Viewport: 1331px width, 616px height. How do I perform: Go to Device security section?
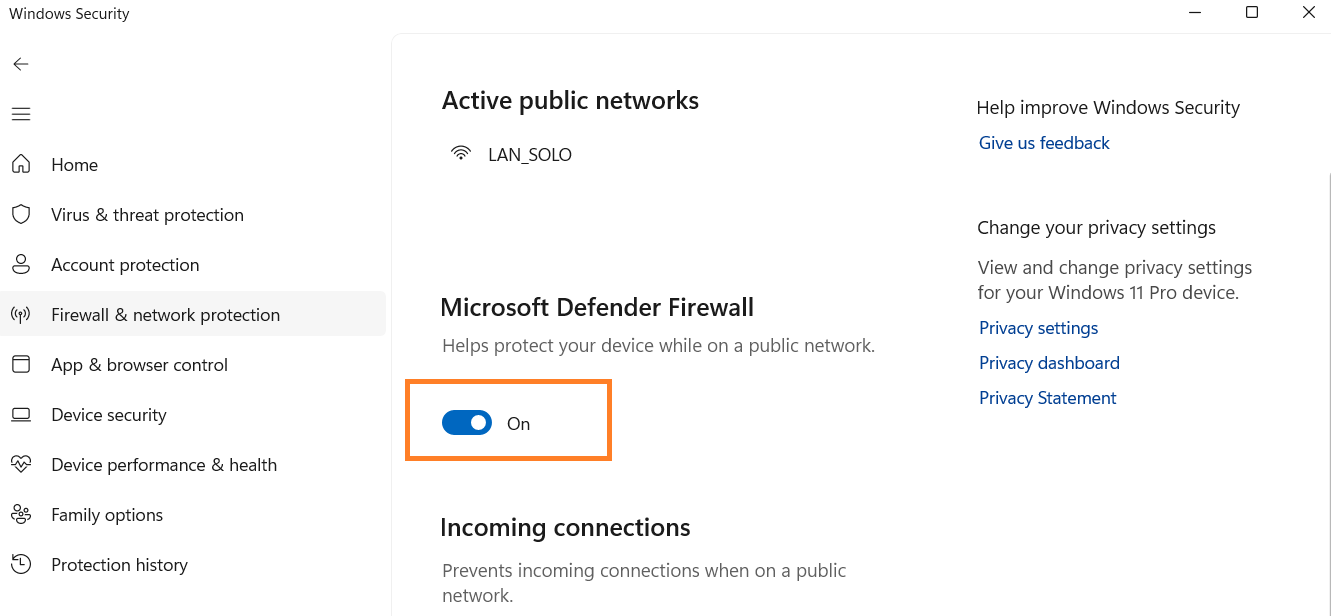(109, 415)
